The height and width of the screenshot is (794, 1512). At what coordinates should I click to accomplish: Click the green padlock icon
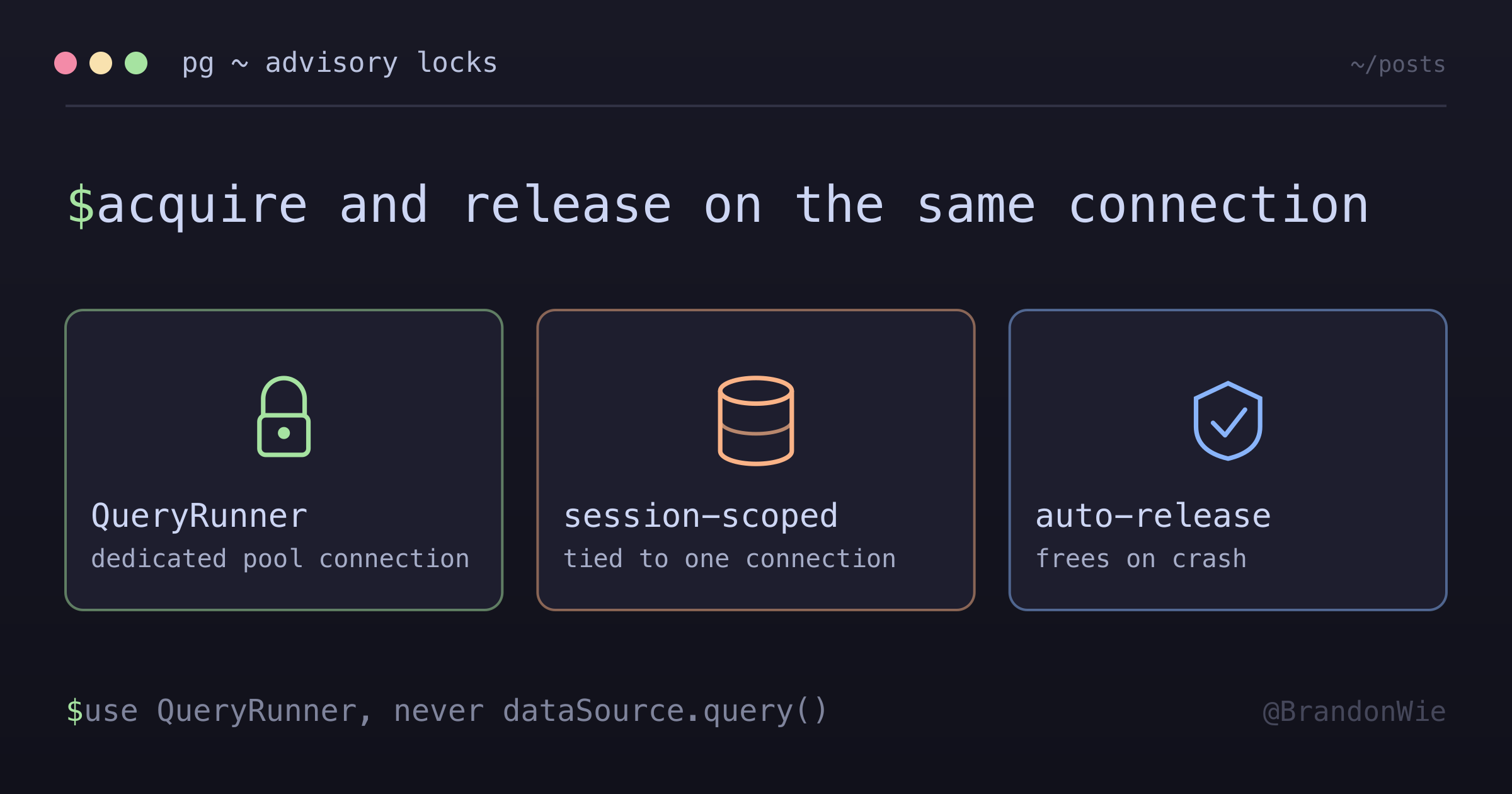[x=283, y=417]
